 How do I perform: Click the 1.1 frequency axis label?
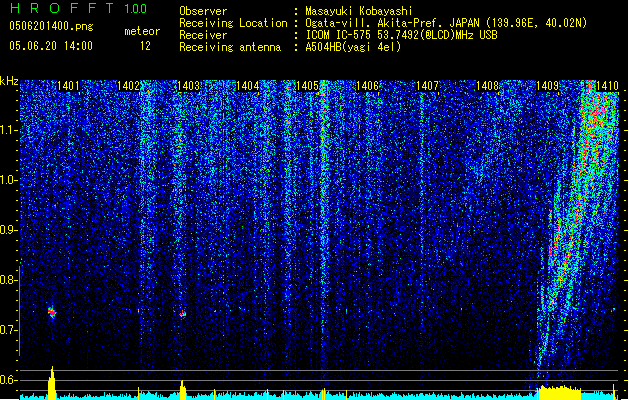click(9, 130)
